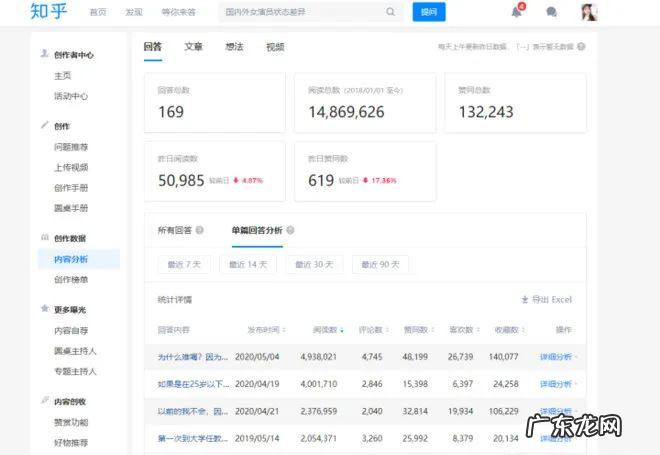This screenshot has width=660, height=455.
Task: Open 好物推荐 in the sidebar
Action: point(71,442)
